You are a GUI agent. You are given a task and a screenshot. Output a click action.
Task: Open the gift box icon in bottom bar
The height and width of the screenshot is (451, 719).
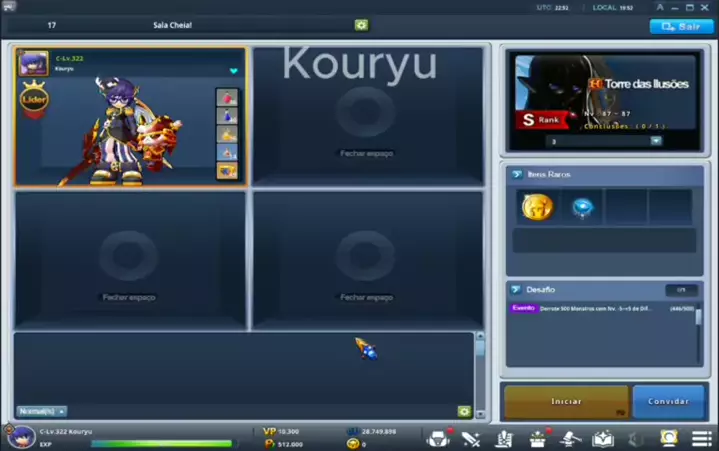tap(538, 438)
